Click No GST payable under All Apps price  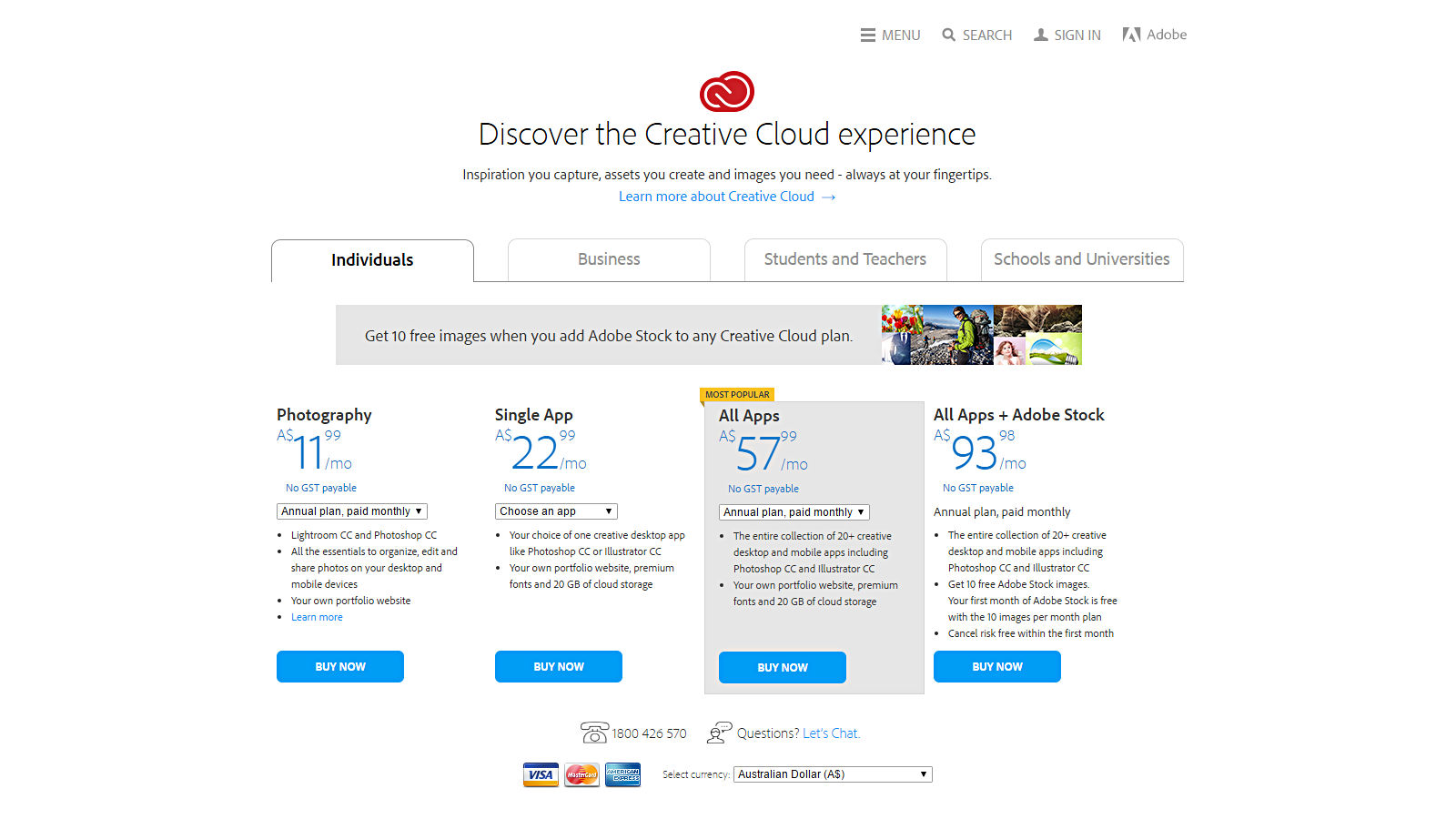(x=763, y=489)
